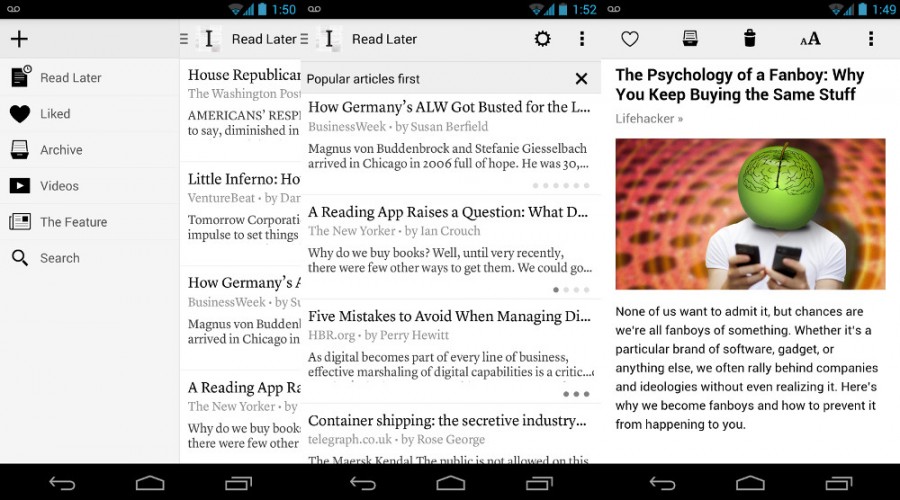This screenshot has height=500, width=900.
Task: Select Liked in the sidebar
Action: pos(55,114)
